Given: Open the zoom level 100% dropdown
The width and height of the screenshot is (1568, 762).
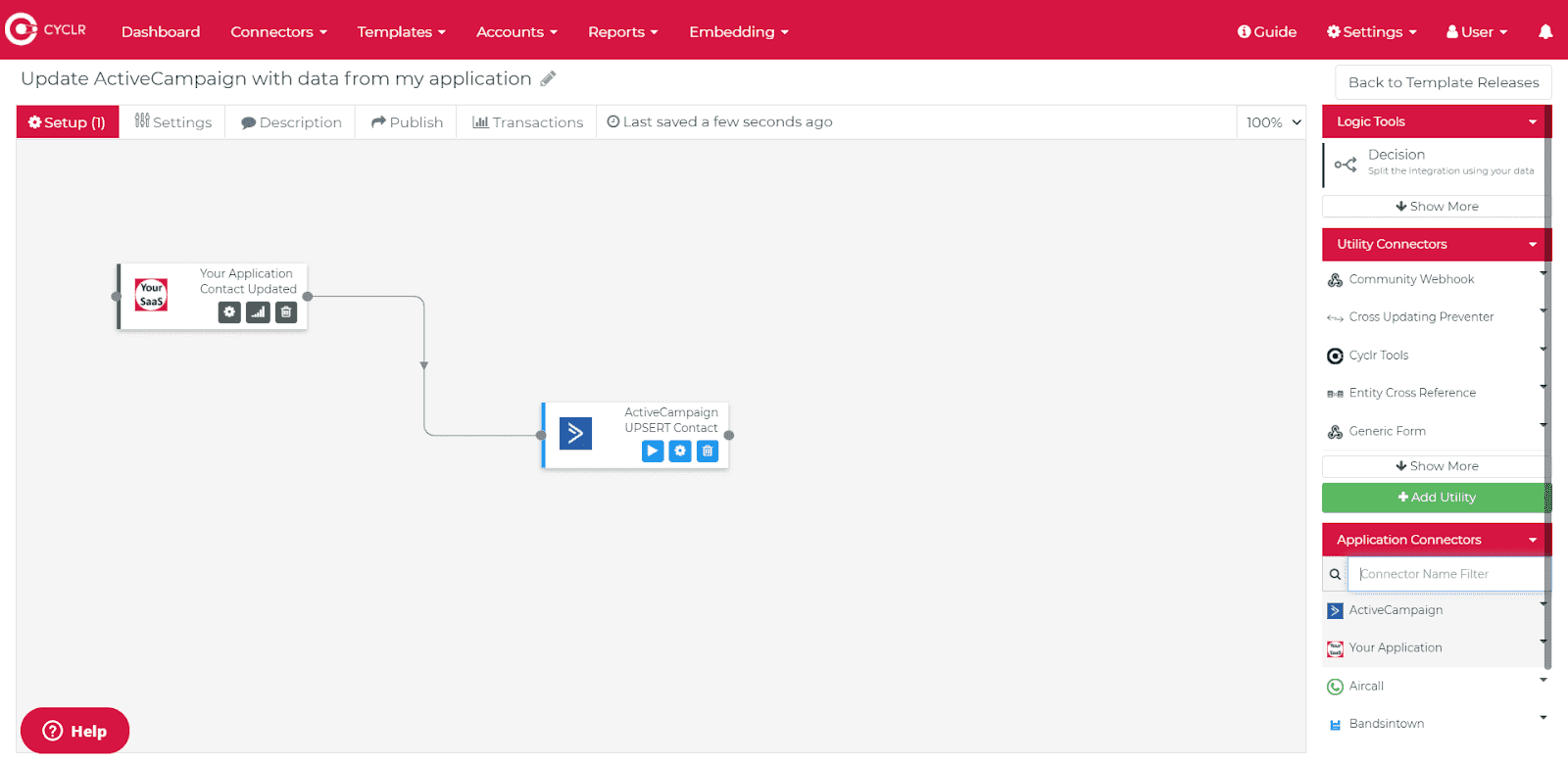Looking at the screenshot, I should 1272,122.
